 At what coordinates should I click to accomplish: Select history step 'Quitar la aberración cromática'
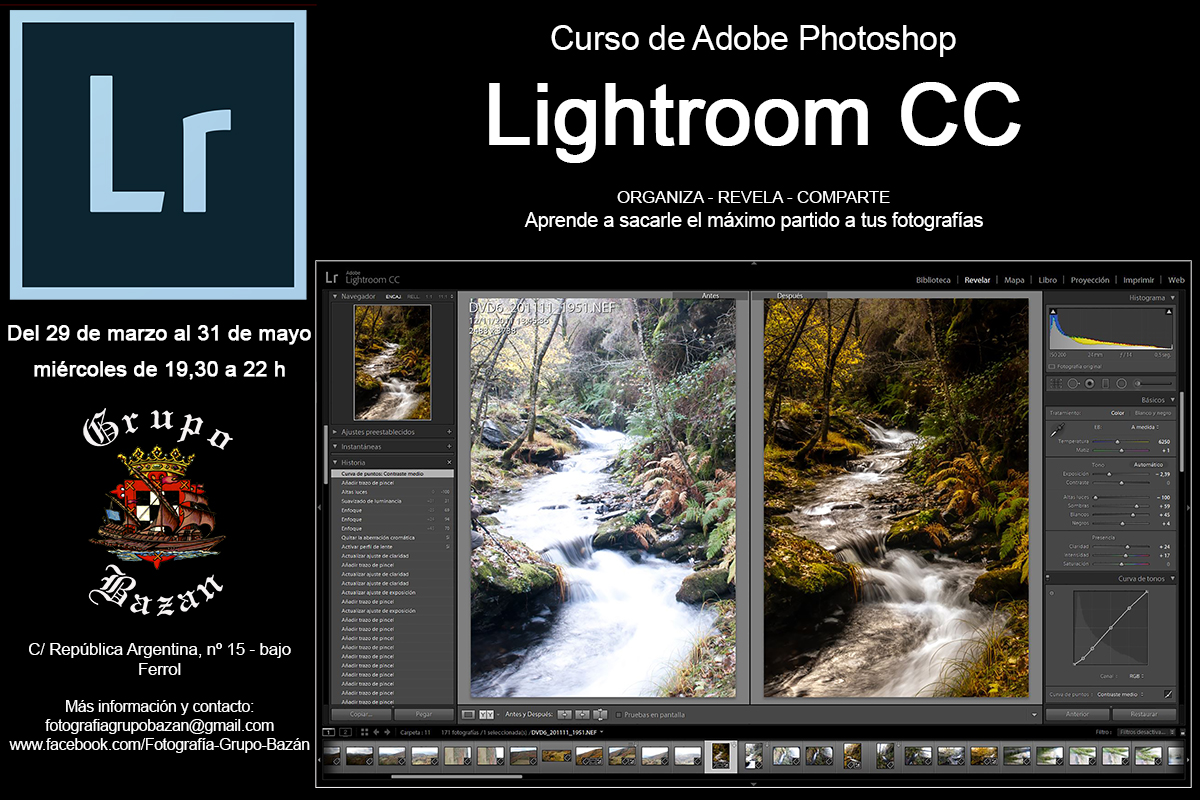pos(393,538)
